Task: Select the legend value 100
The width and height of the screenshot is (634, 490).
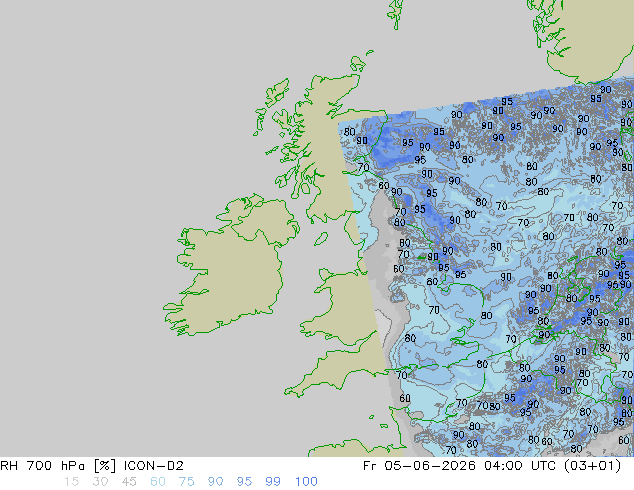Action: [x=306, y=482]
